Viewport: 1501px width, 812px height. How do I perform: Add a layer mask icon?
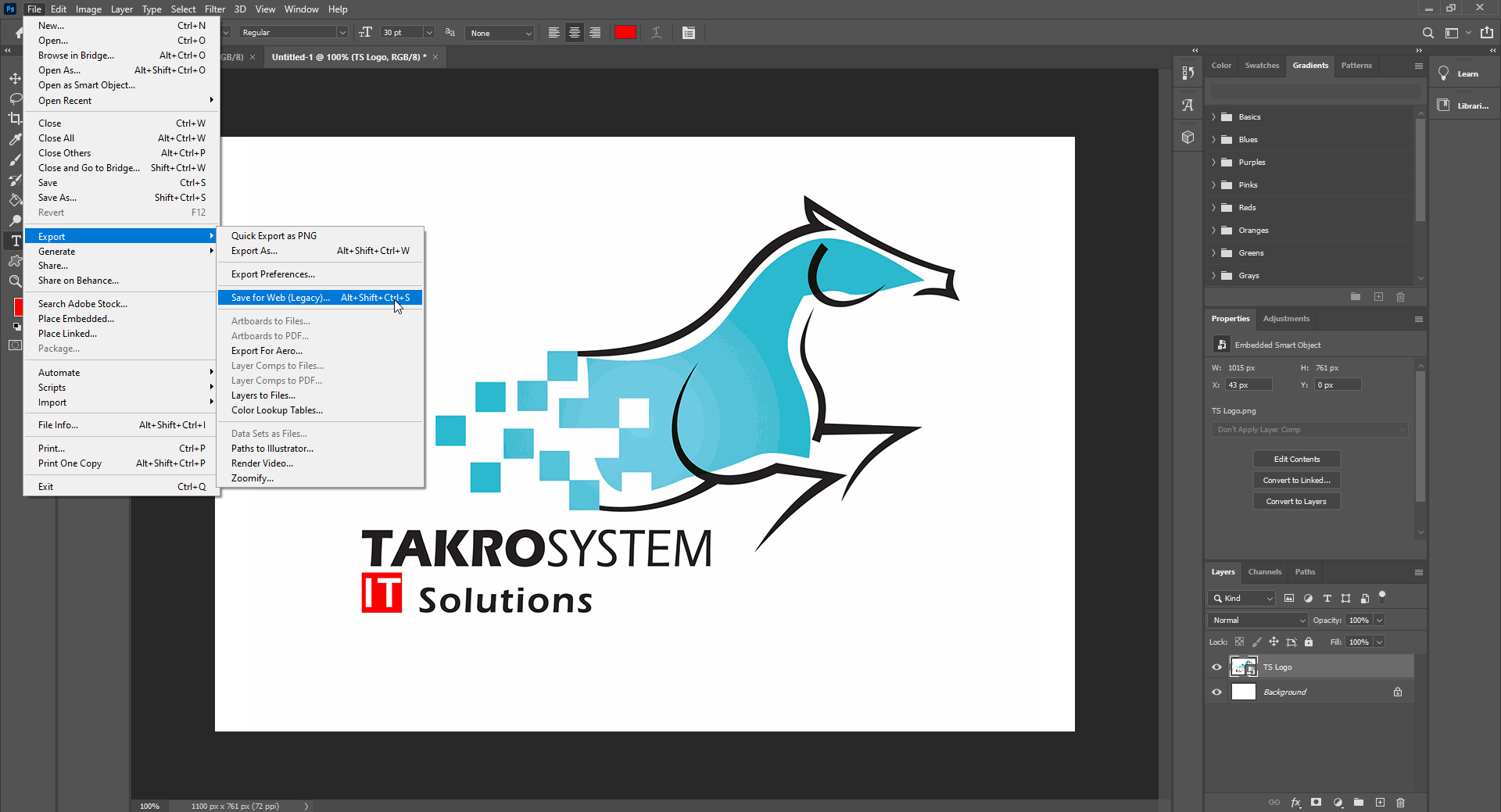[1317, 803]
